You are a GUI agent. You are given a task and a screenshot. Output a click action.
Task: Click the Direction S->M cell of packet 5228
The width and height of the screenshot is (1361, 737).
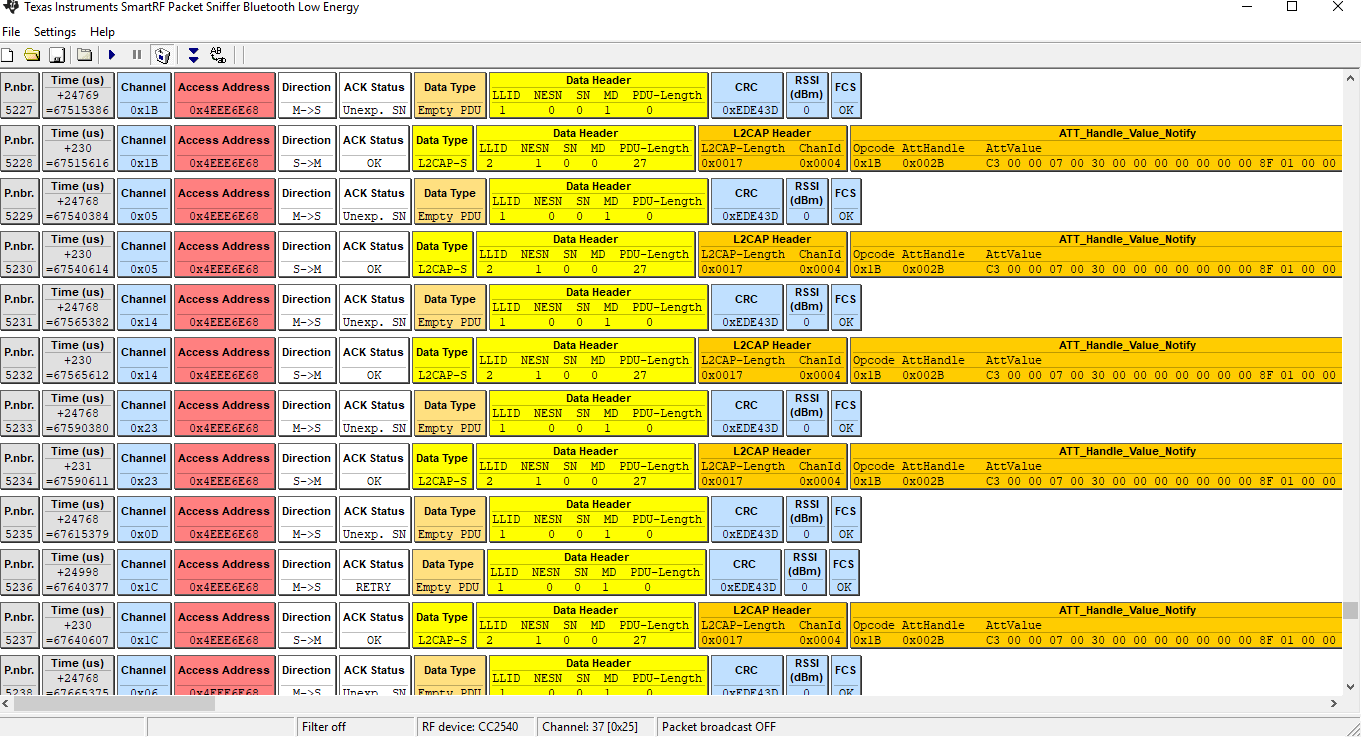(307, 149)
